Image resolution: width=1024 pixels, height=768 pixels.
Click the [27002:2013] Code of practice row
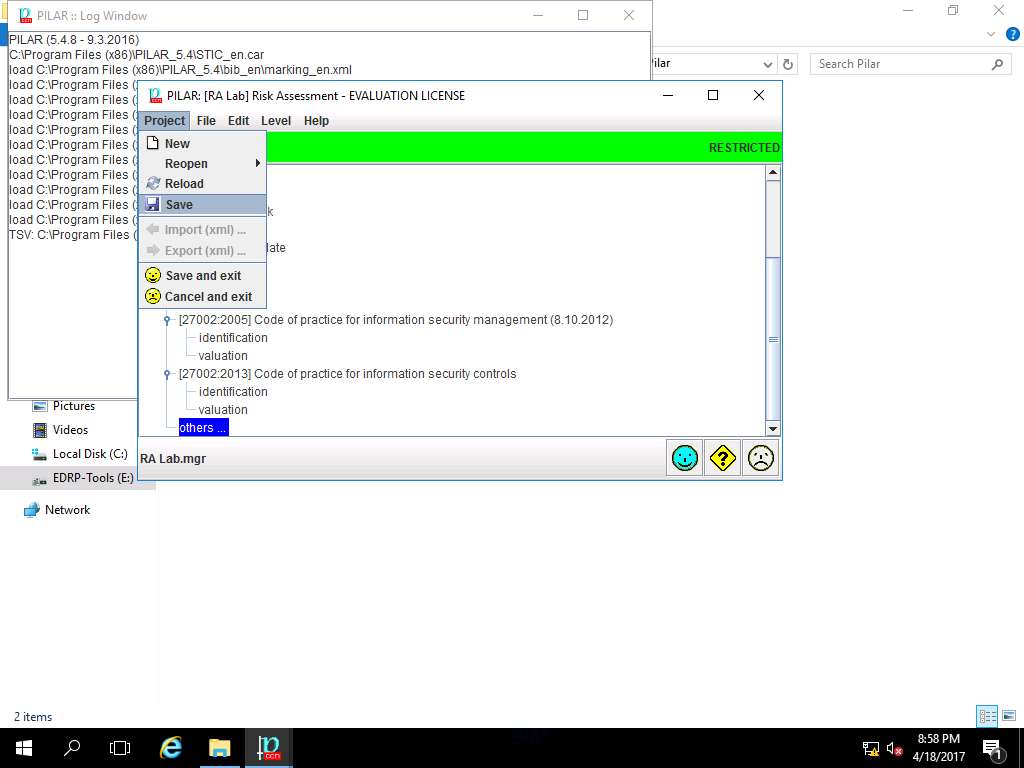click(x=347, y=374)
